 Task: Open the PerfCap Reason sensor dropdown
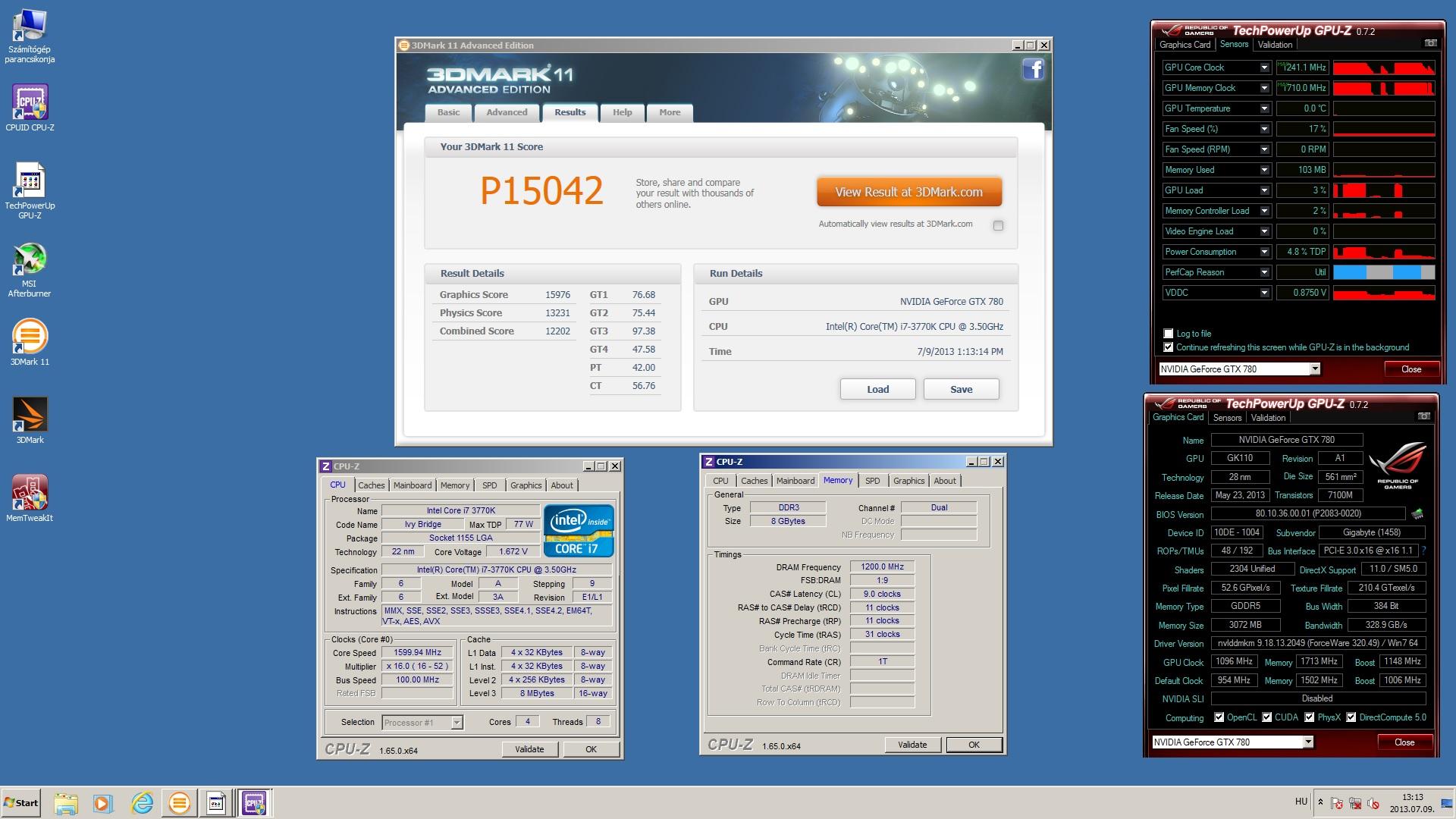click(x=1264, y=272)
